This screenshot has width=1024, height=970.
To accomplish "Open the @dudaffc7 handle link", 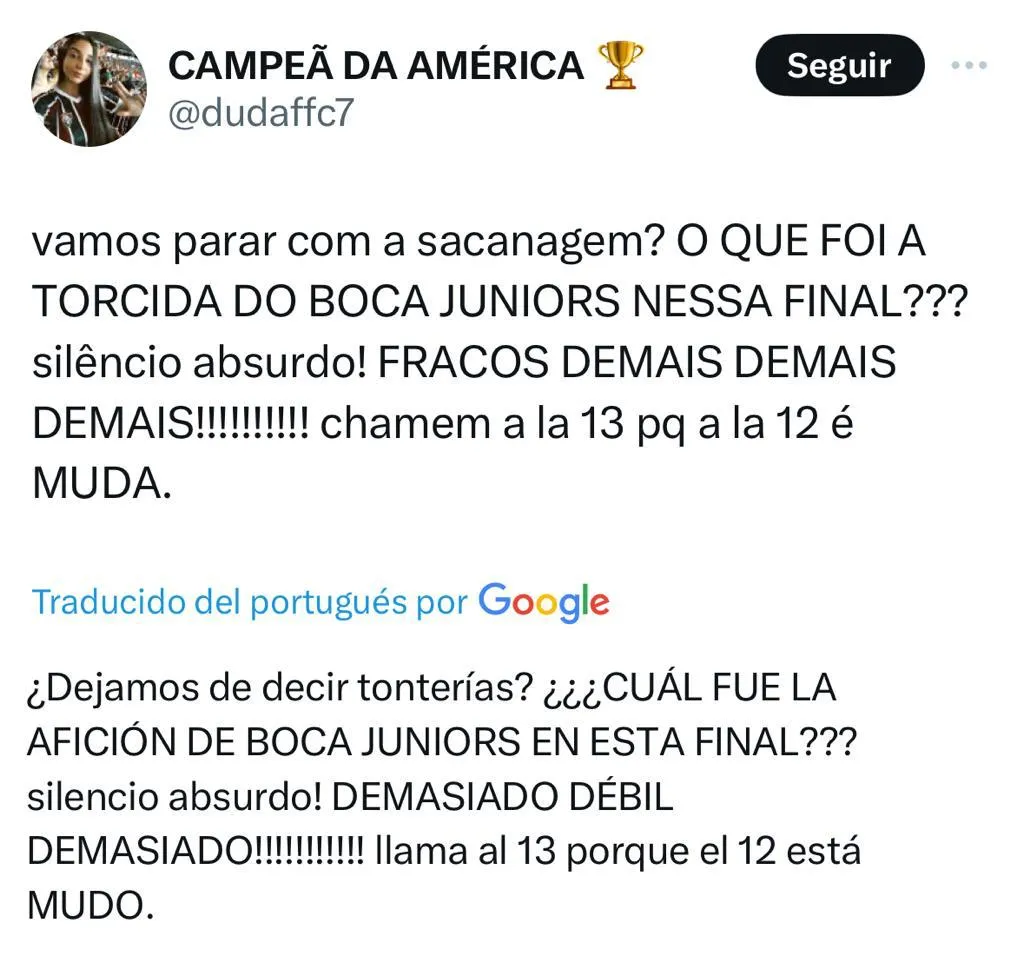I will pyautogui.click(x=260, y=112).
